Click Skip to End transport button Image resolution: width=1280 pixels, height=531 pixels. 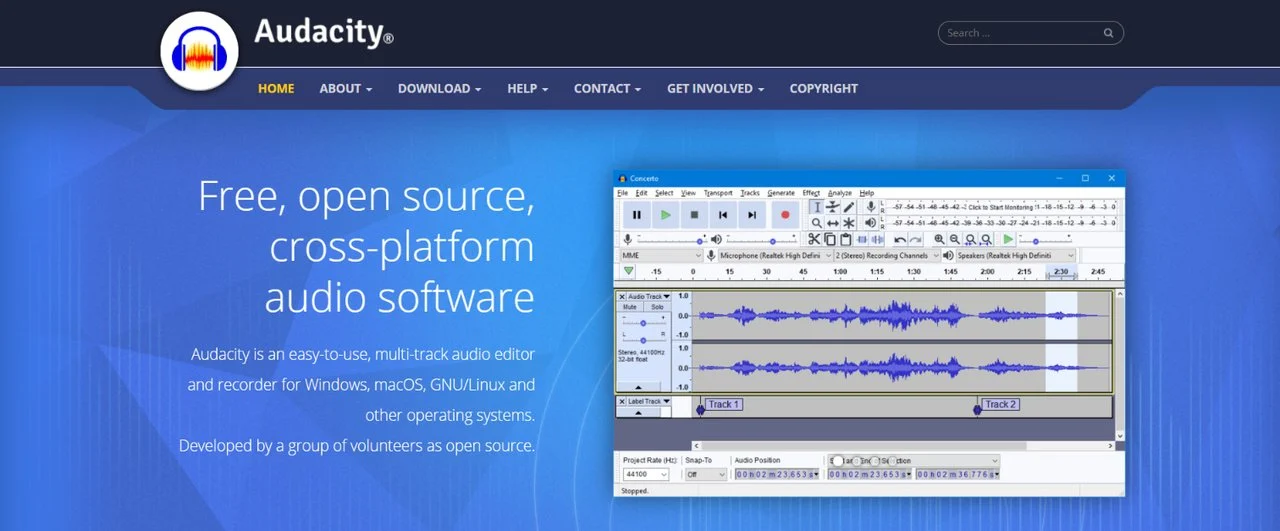tap(752, 215)
